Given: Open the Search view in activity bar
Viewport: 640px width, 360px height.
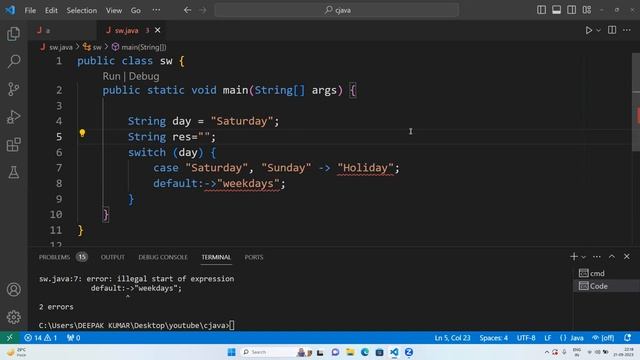Looking at the screenshot, I should pos(13,62).
